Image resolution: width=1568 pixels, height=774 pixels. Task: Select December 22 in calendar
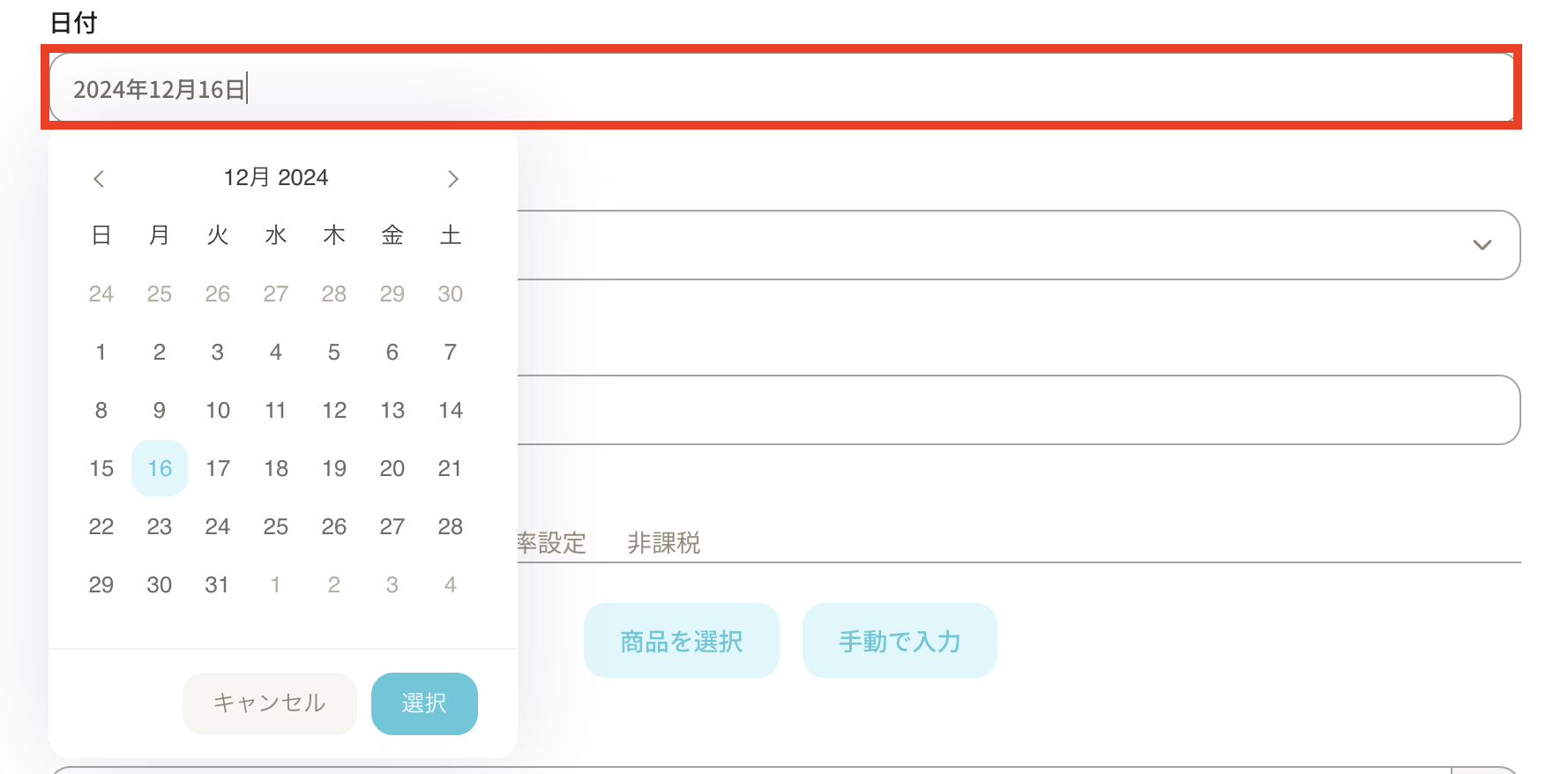click(x=101, y=526)
